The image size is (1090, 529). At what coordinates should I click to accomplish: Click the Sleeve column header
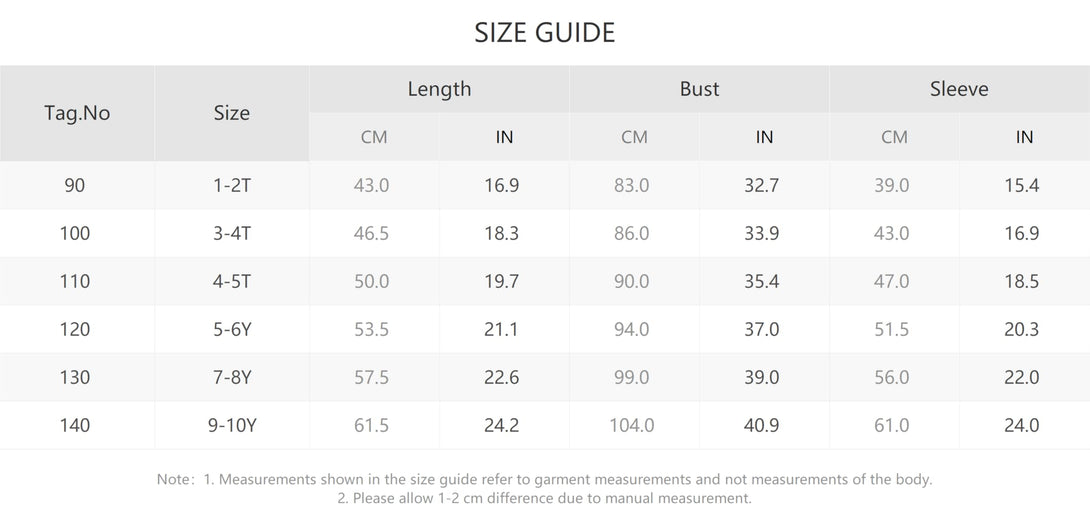[x=959, y=89]
